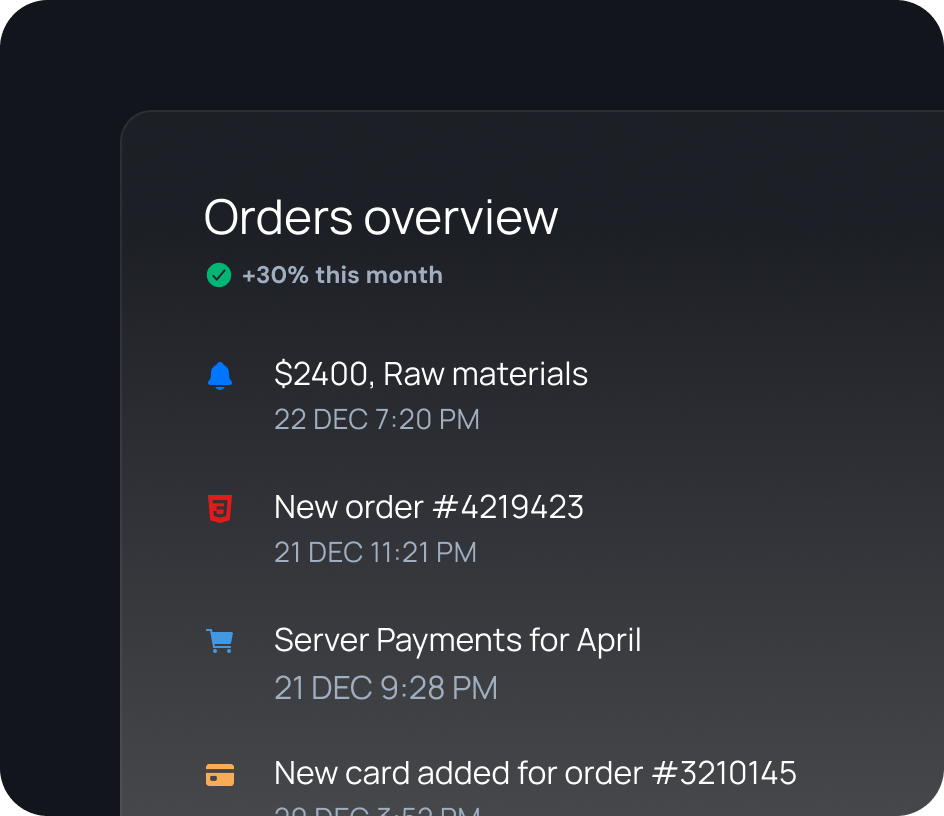Click the 21 DEC 9:28 PM timestamp
The image size is (944, 816).
385,688
